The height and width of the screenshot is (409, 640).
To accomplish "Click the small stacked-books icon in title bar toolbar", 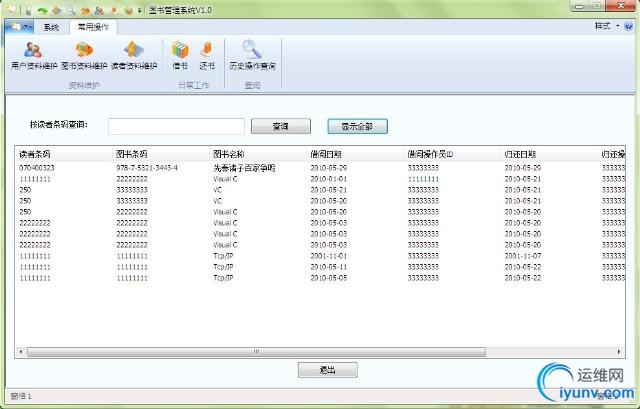I will coord(128,10).
